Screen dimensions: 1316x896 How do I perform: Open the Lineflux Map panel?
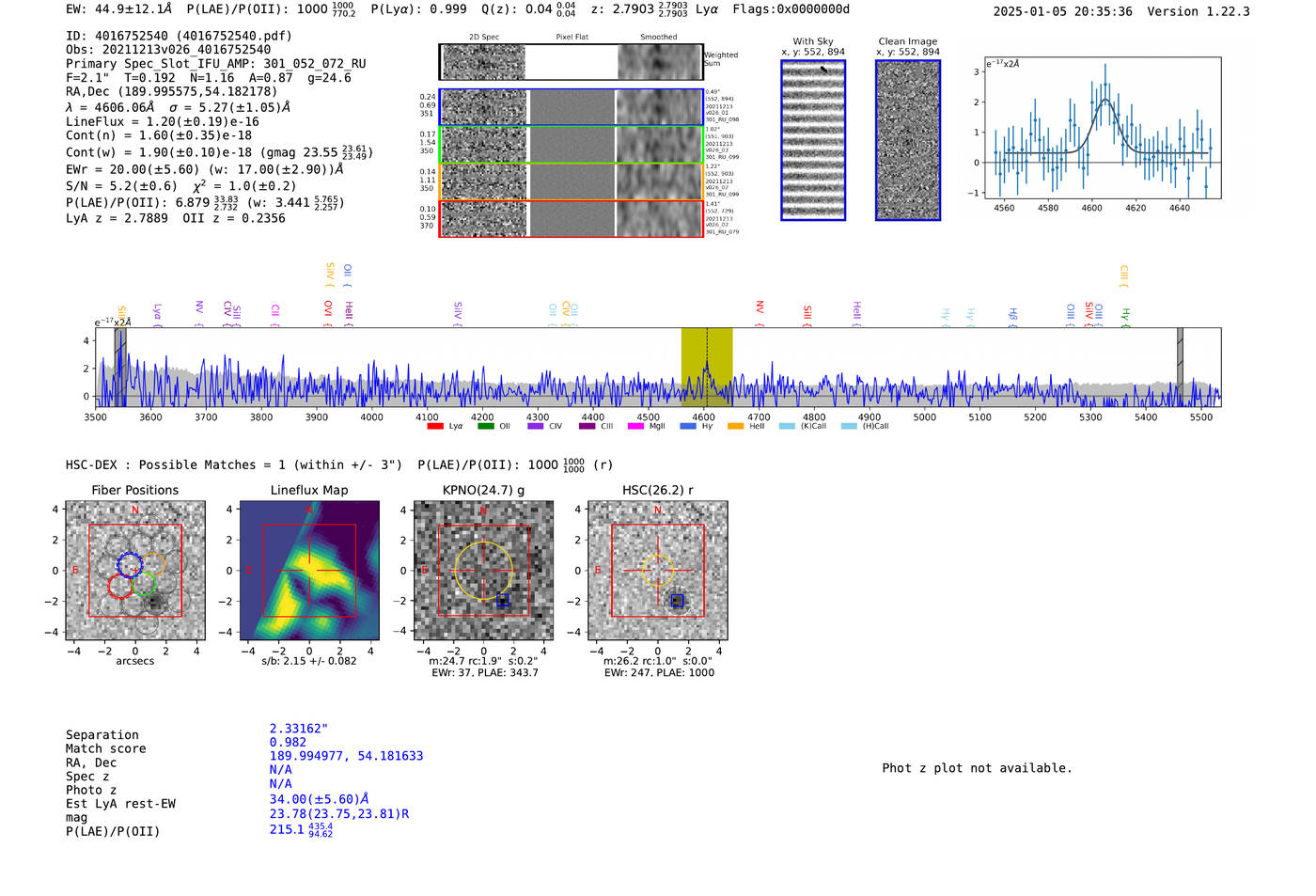coord(309,571)
